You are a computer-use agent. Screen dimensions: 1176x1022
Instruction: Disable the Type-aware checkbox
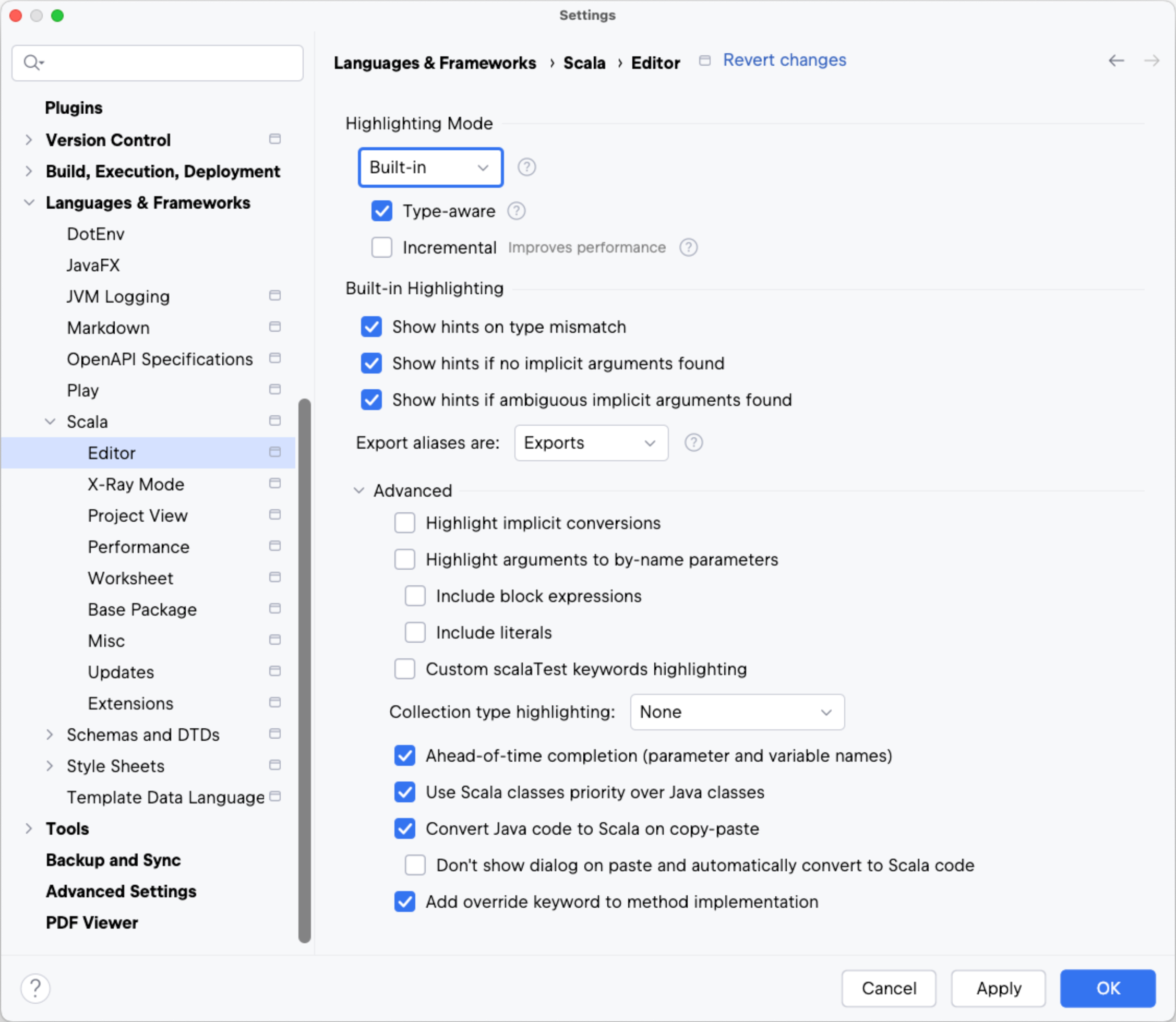pyautogui.click(x=382, y=211)
